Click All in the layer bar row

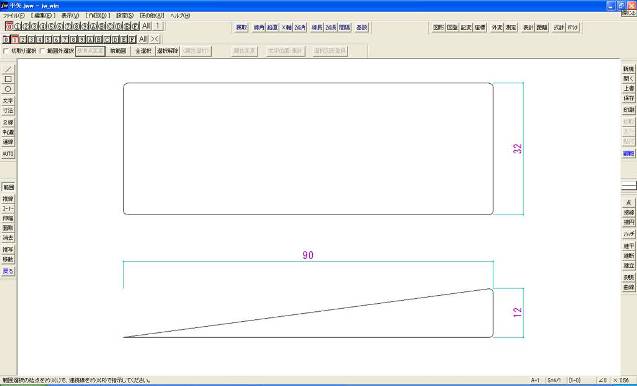(x=143, y=39)
